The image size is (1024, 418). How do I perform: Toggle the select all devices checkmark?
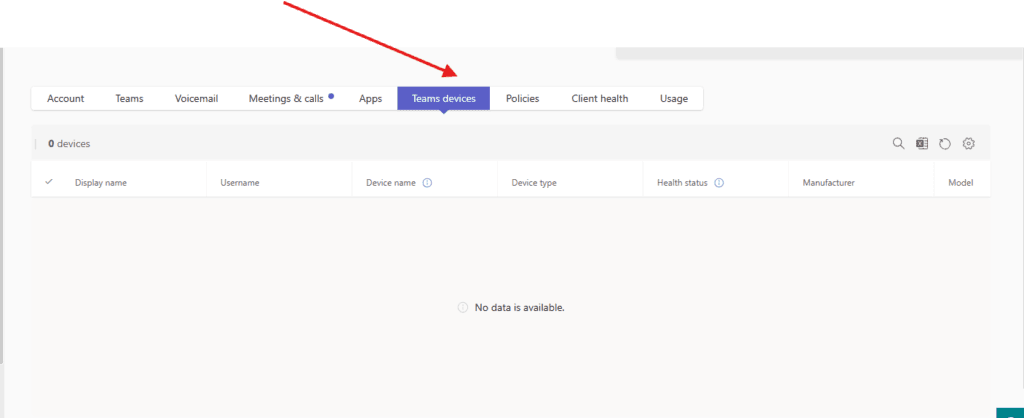pos(49,183)
